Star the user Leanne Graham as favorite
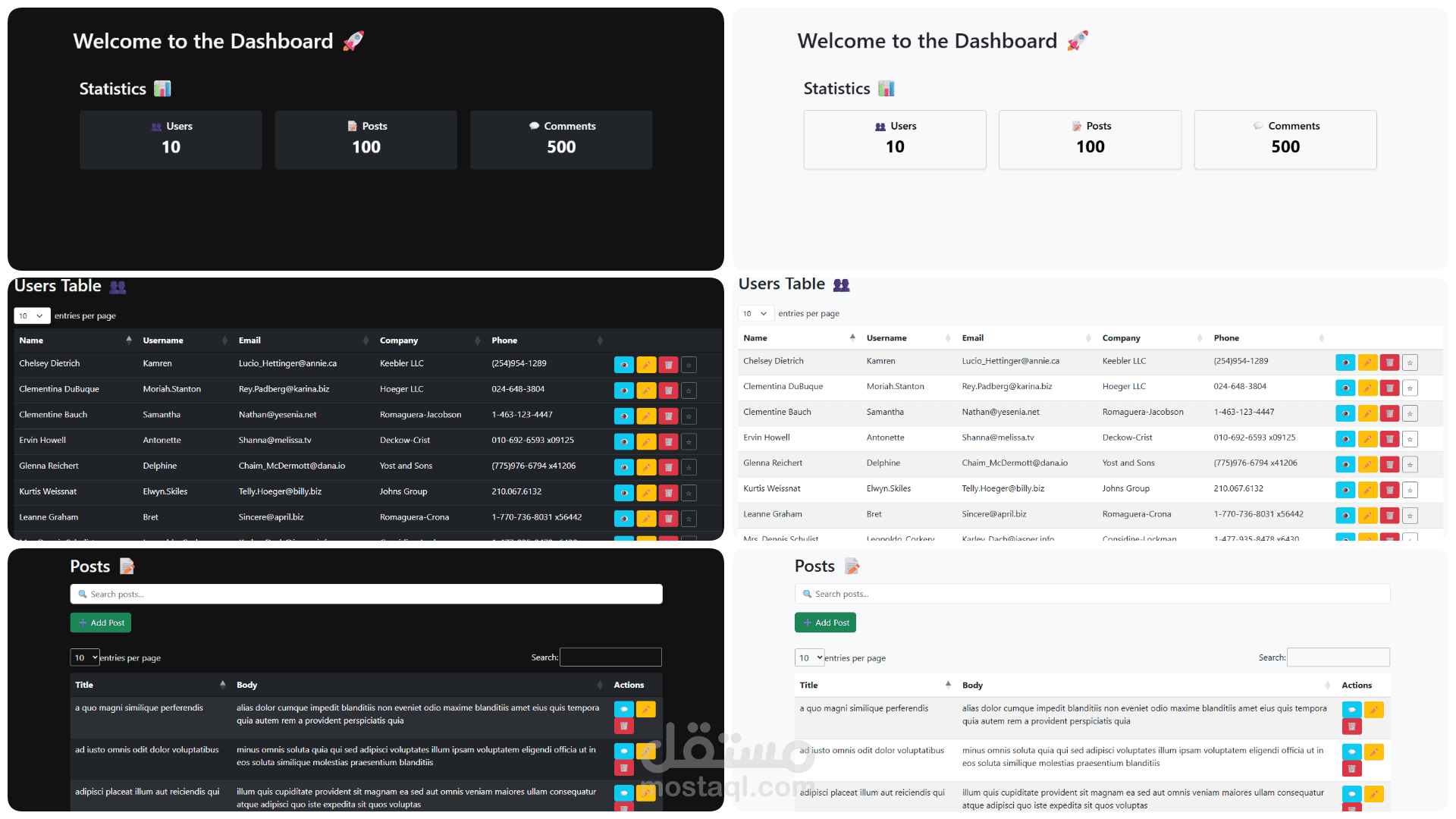This screenshot has width=1456, height=819. [x=689, y=519]
